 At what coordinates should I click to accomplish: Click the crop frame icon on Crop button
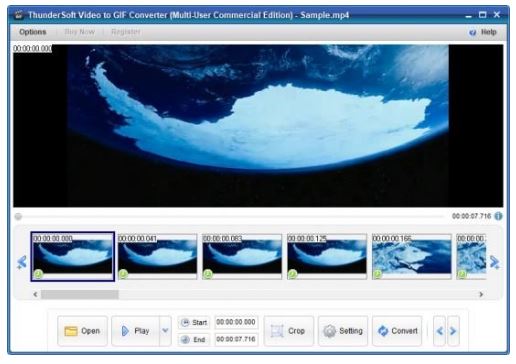(x=277, y=331)
